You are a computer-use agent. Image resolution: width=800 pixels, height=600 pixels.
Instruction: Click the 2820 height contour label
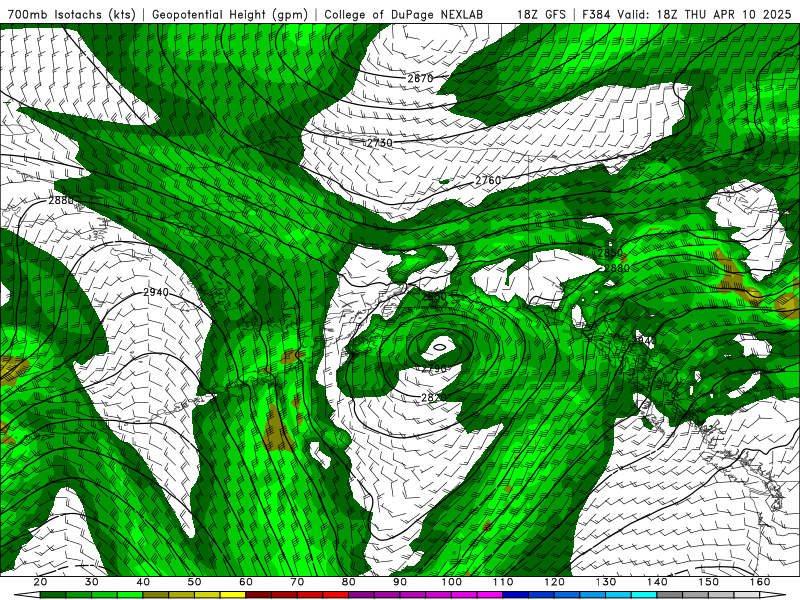(434, 397)
